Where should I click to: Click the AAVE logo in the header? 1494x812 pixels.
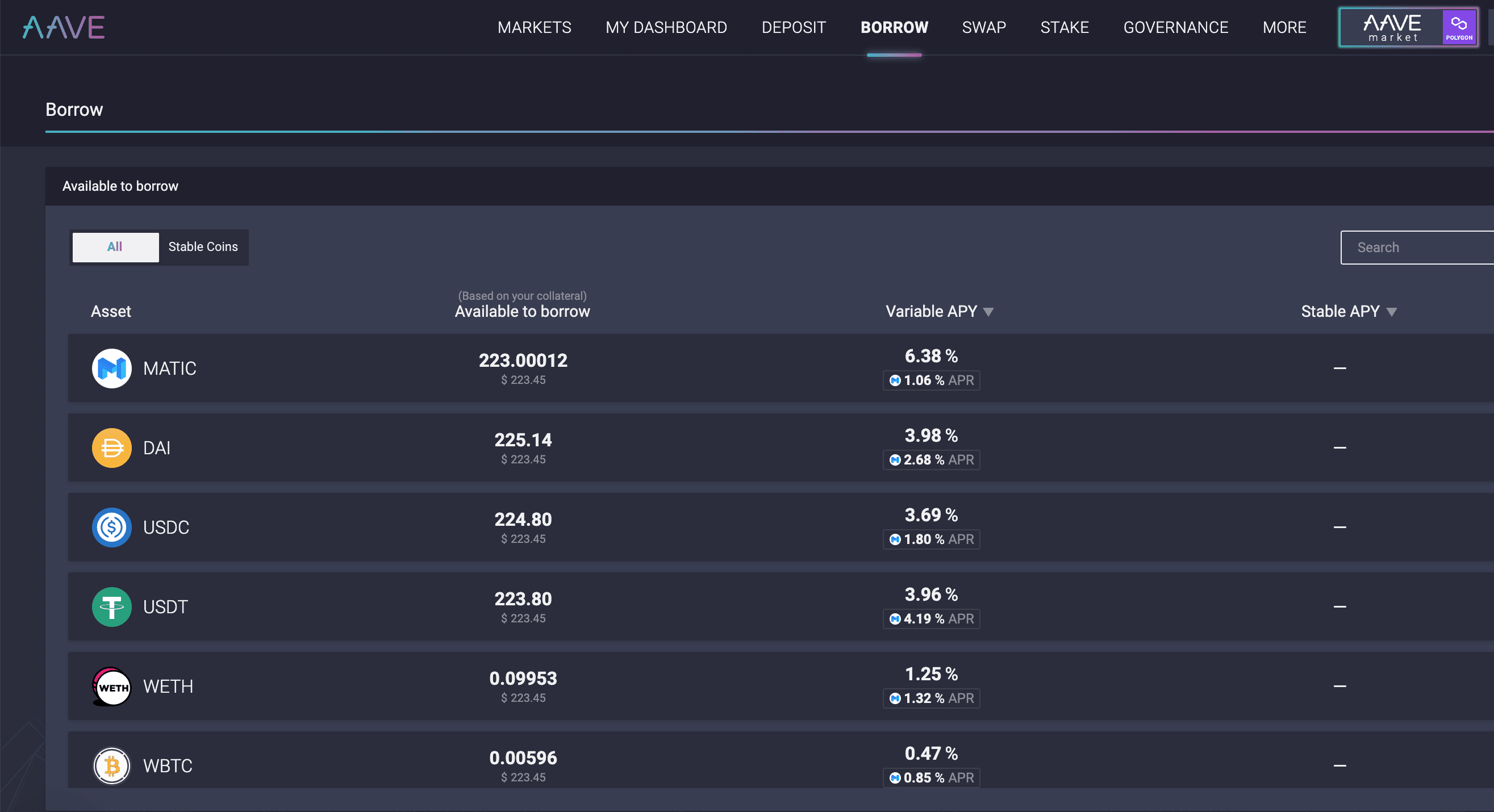[x=64, y=27]
